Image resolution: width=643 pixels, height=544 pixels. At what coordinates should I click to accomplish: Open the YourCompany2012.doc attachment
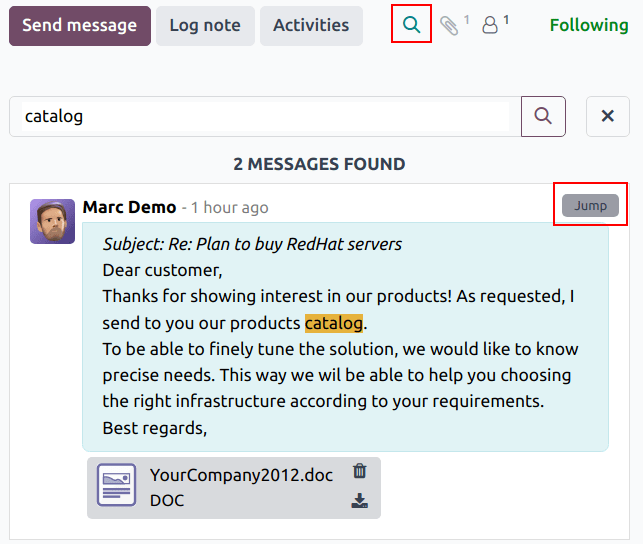[x=241, y=476]
